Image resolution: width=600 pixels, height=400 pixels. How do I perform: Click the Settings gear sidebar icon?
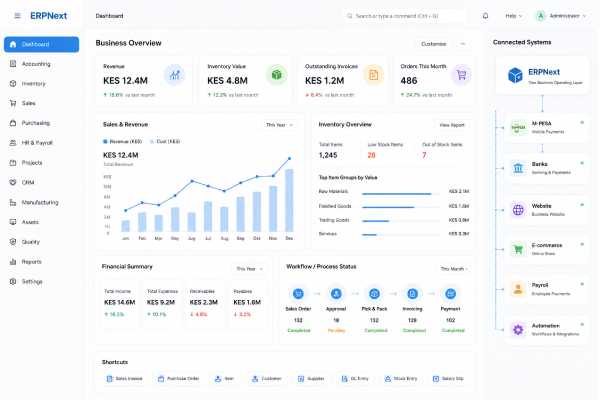pos(13,281)
